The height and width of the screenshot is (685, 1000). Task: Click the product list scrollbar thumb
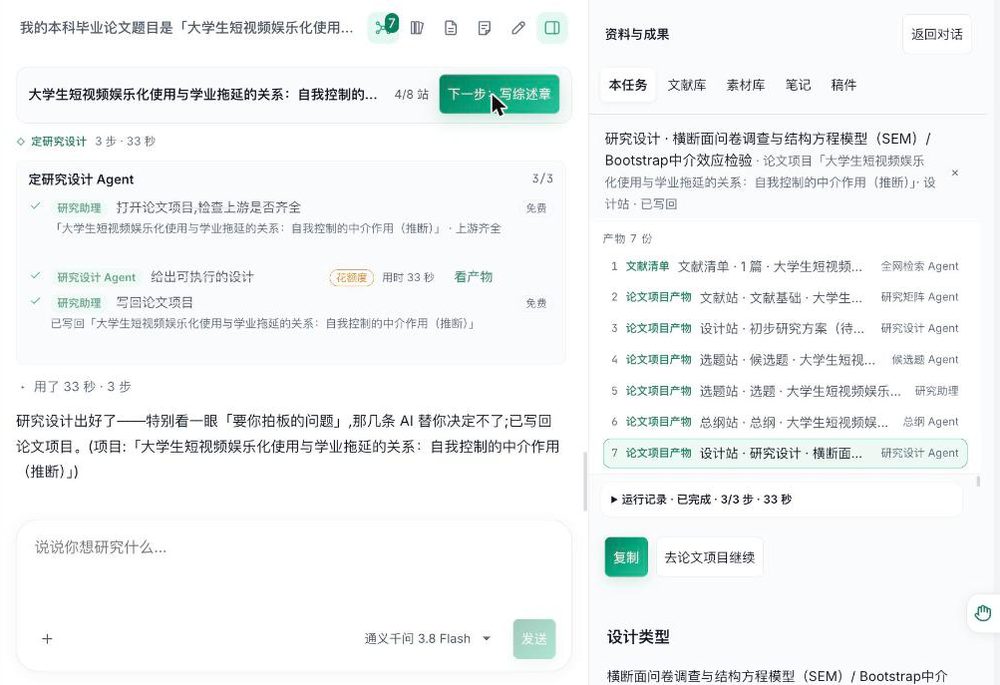coord(978,482)
